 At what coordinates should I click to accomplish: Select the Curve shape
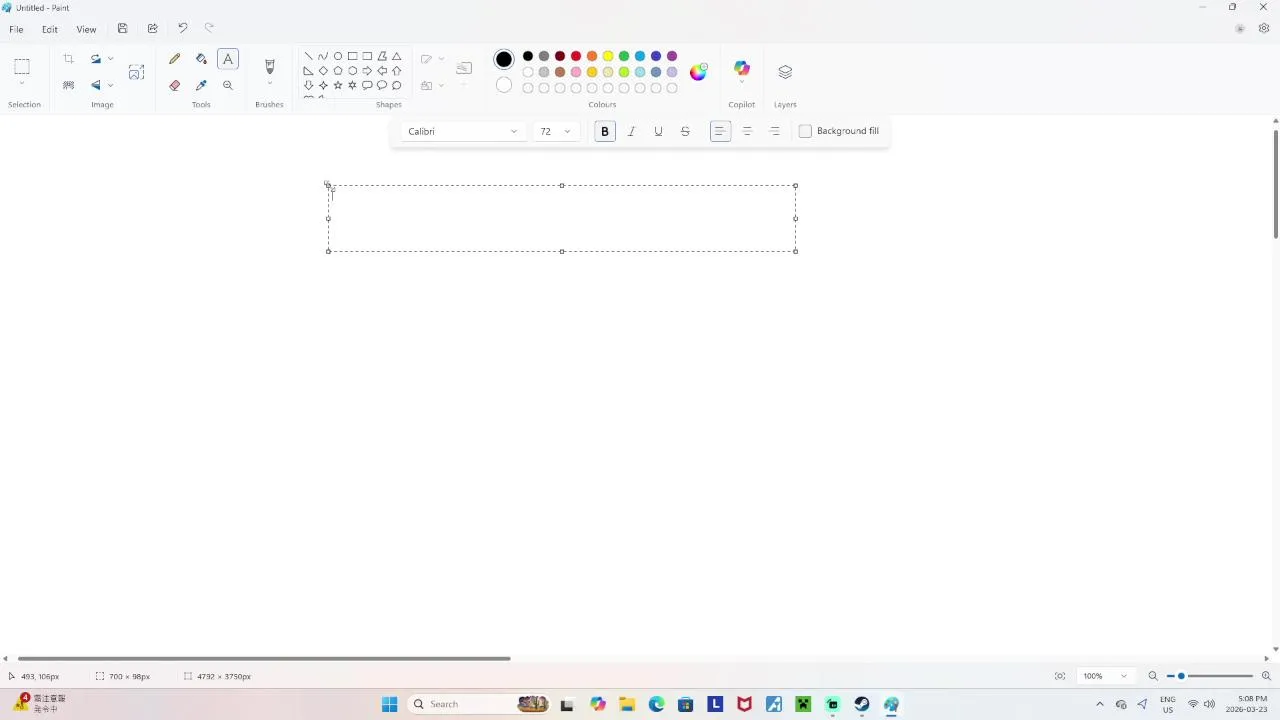coord(323,56)
